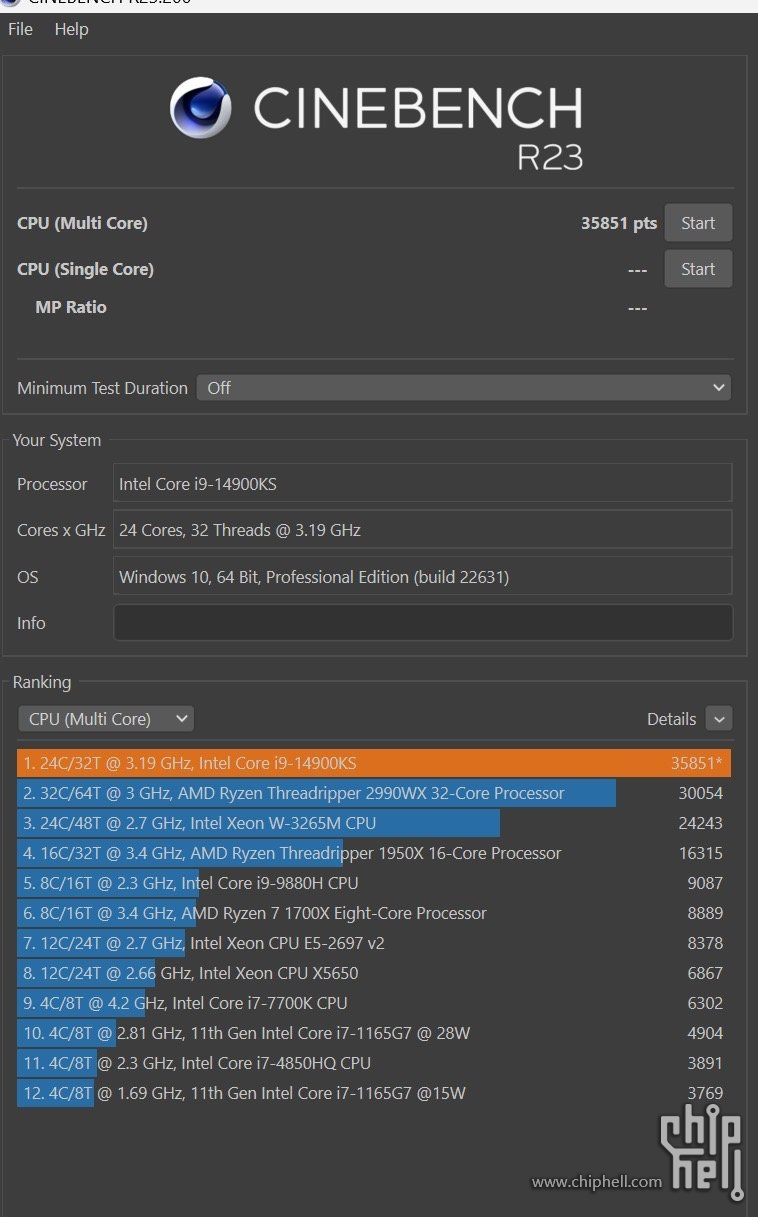
Task: Select ranking row Intel Core i9-9880H
Action: point(374,883)
